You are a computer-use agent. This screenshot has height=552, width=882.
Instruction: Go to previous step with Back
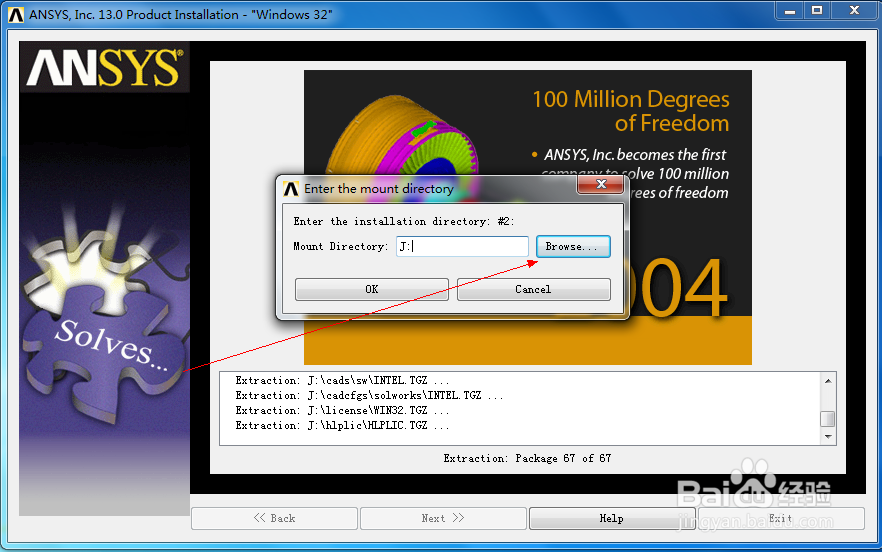click(x=274, y=518)
